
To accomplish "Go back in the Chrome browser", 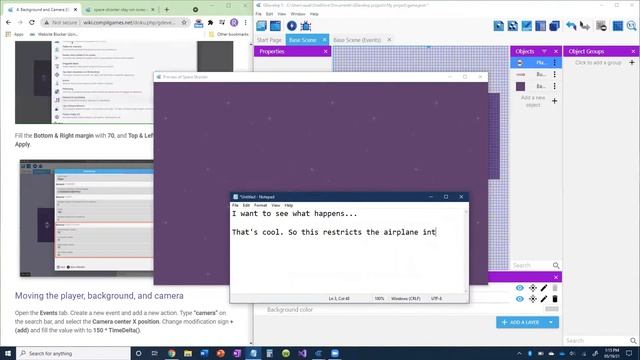I will 9,22.
